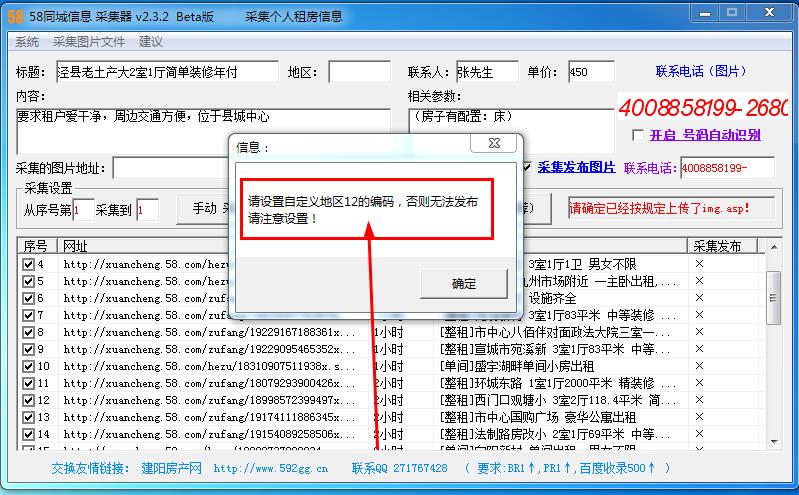Toggle the checkbox for row 4
This screenshot has width=799, height=495.
pyautogui.click(x=28, y=264)
